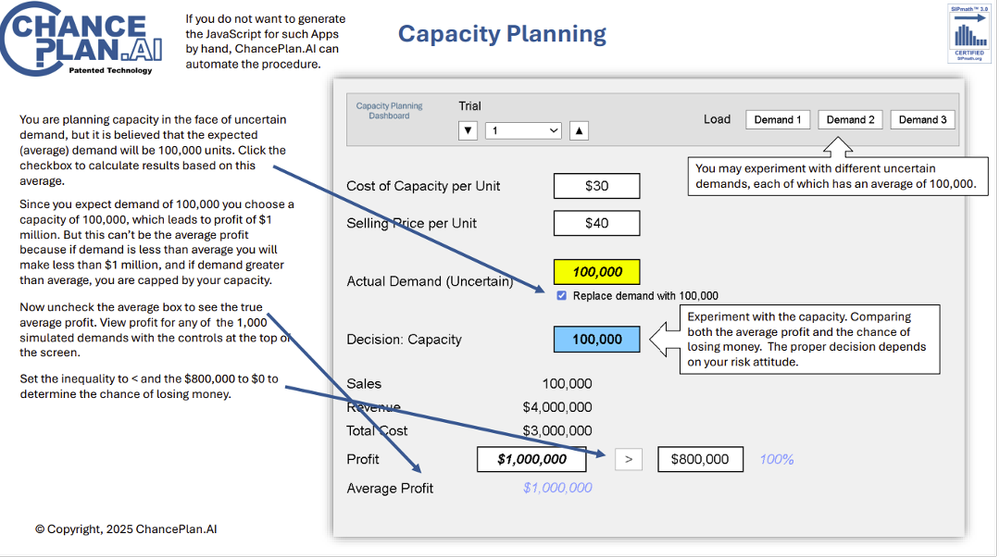
Task: Edit the Selling Price per Unit field
Action: [x=597, y=223]
